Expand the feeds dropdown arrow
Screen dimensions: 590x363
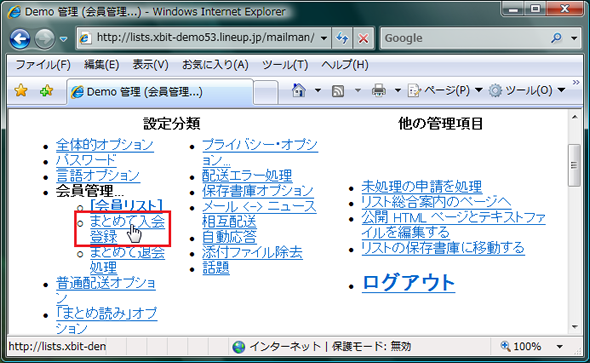tap(358, 90)
